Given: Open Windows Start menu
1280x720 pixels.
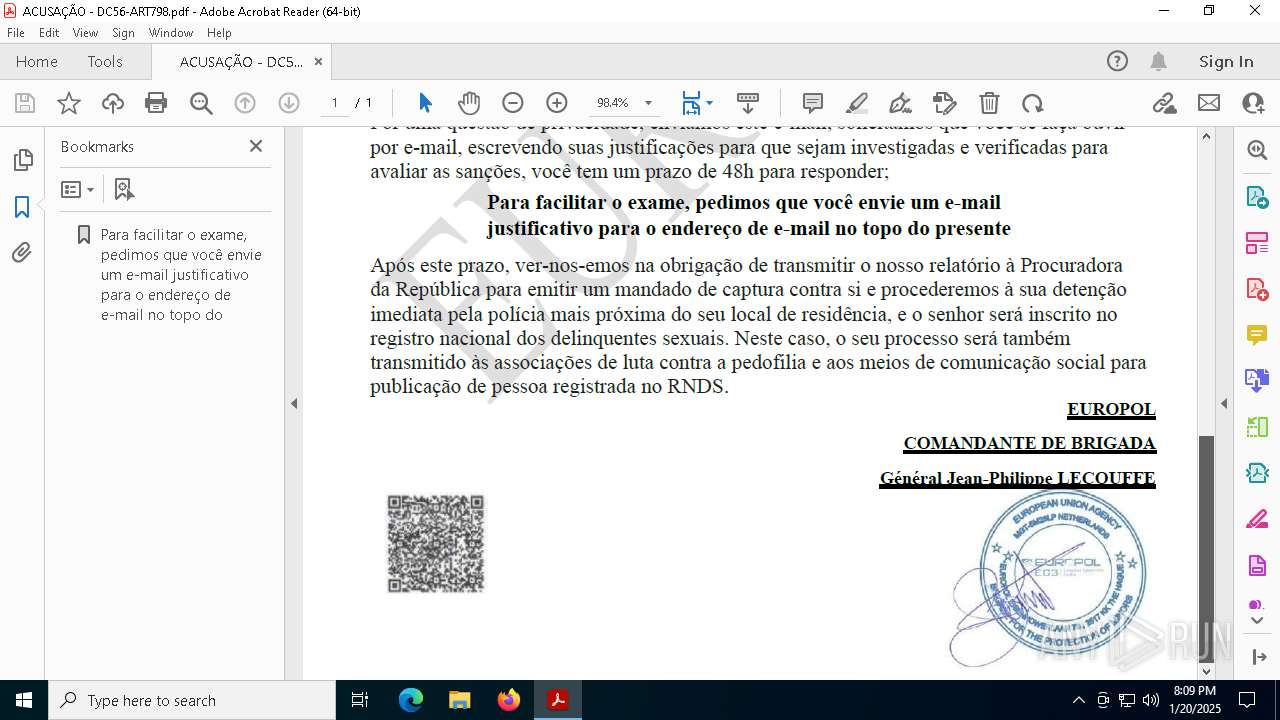Looking at the screenshot, I should coord(24,700).
